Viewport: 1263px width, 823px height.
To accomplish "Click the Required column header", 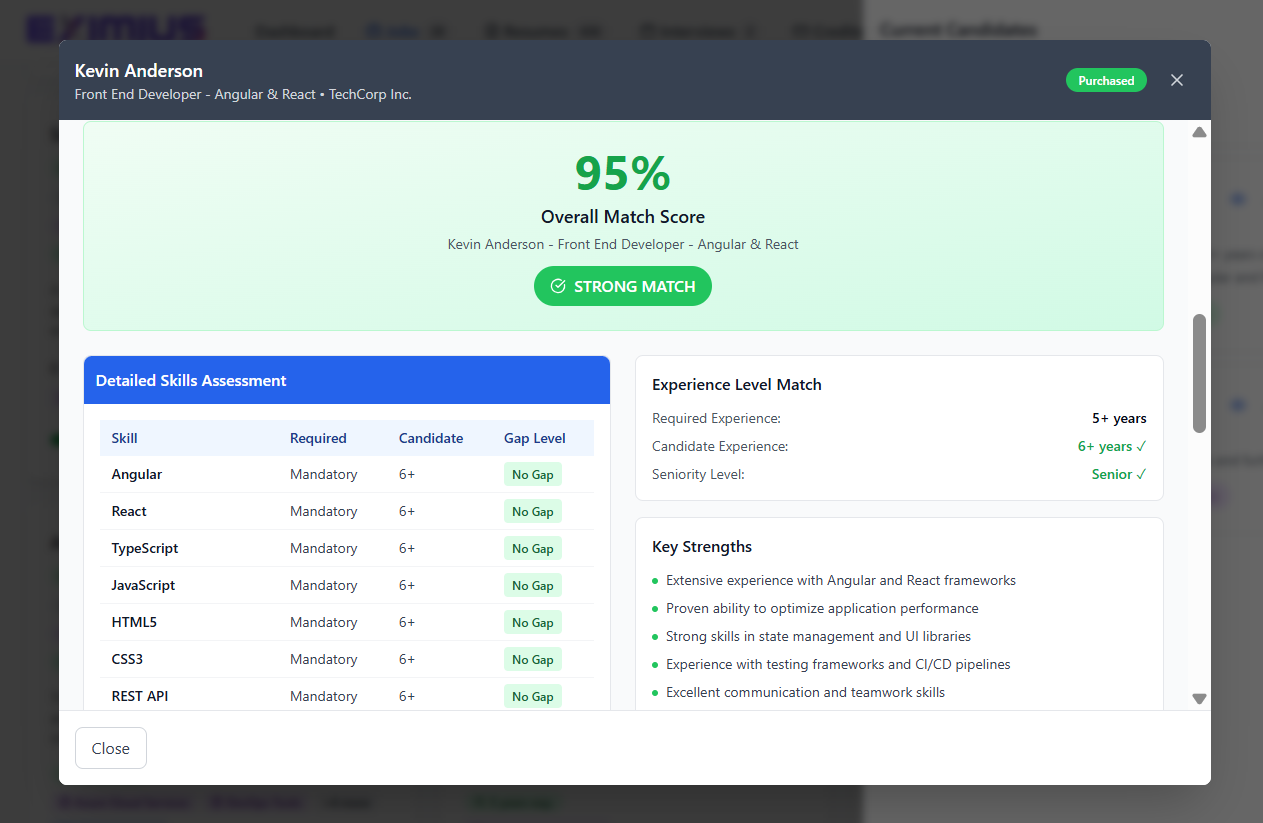I will 318,438.
